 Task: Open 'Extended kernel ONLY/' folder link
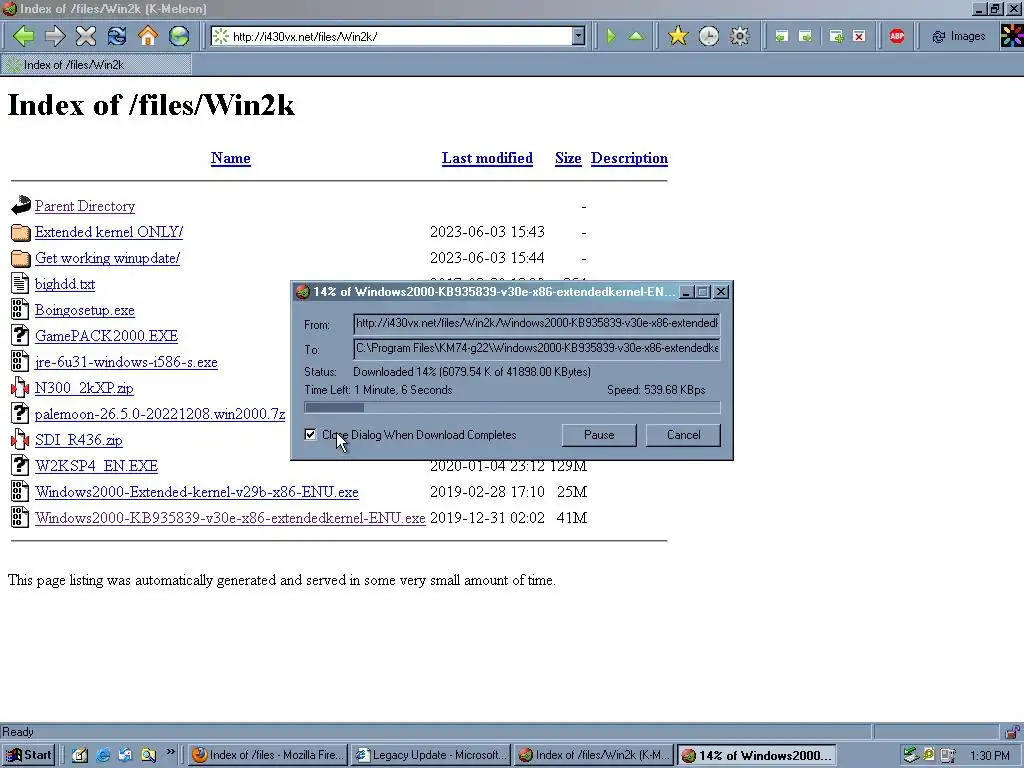click(x=109, y=232)
